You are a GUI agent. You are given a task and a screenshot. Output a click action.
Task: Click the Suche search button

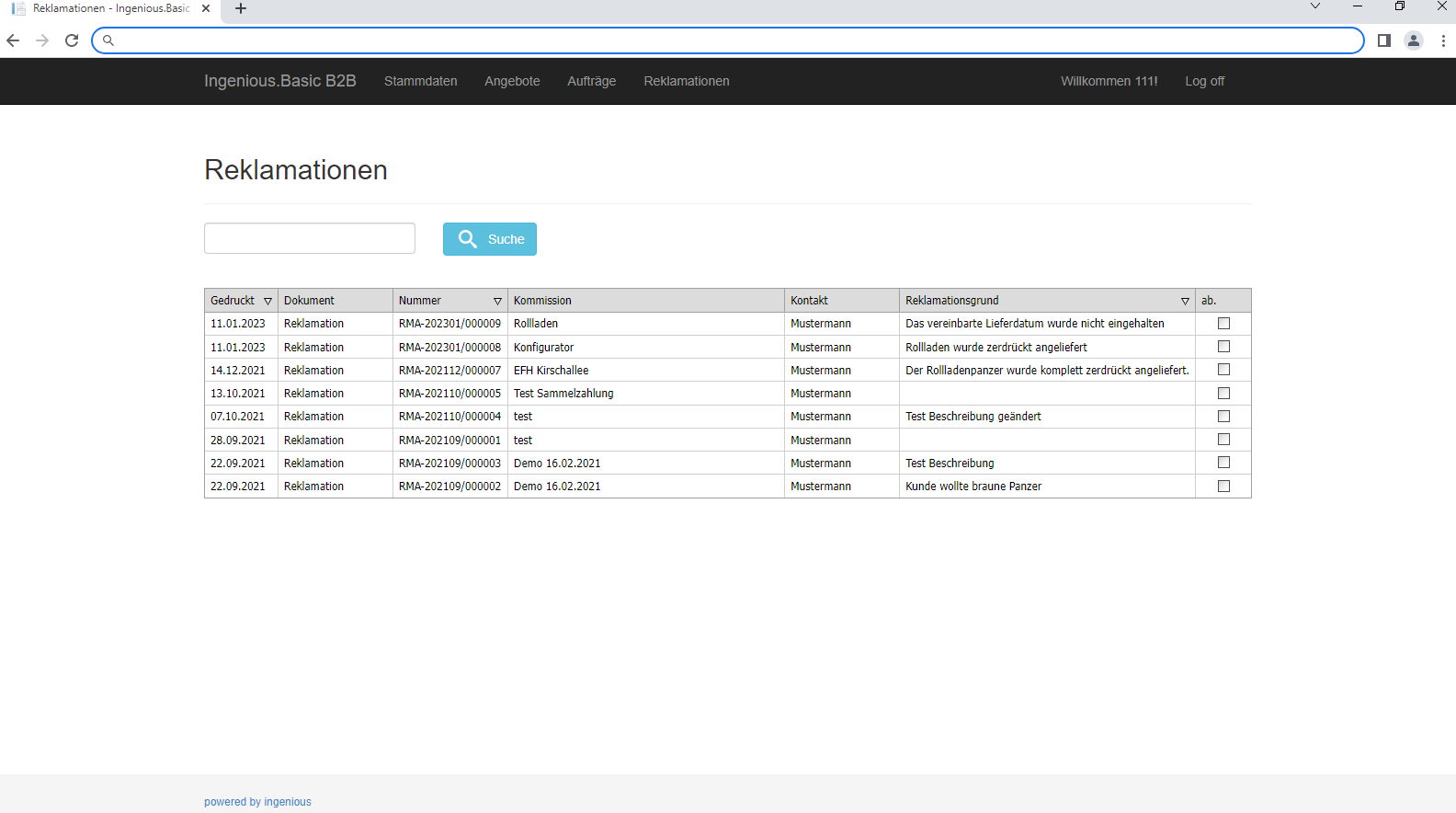(x=490, y=239)
